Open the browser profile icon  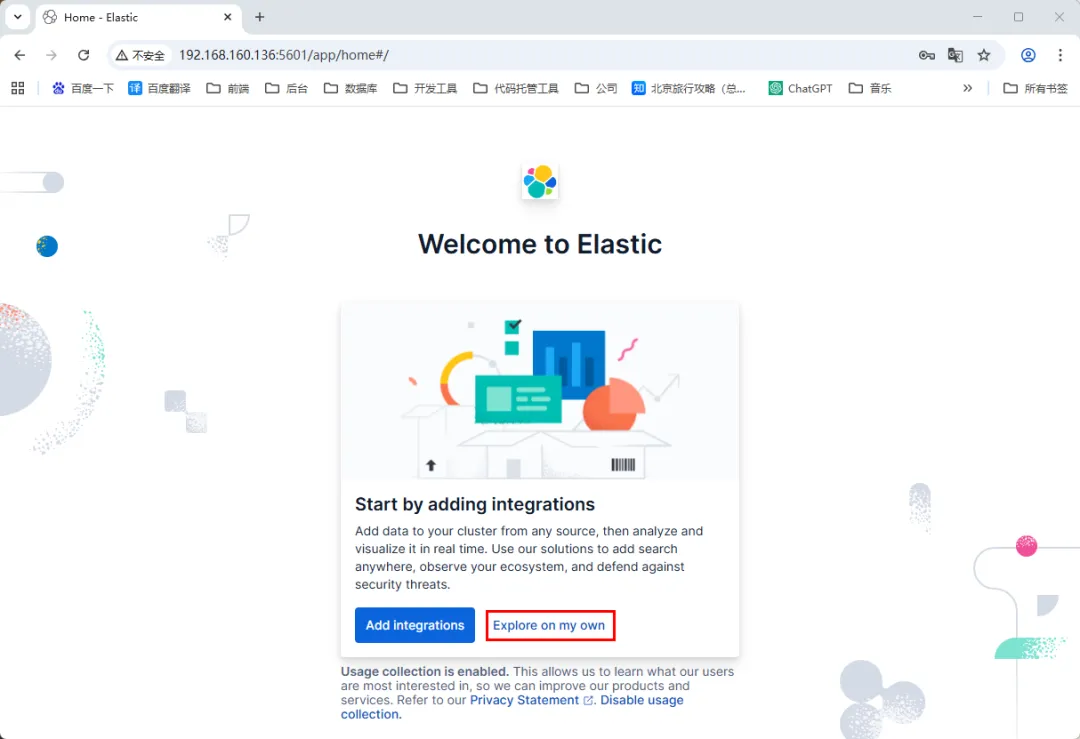(x=1028, y=55)
